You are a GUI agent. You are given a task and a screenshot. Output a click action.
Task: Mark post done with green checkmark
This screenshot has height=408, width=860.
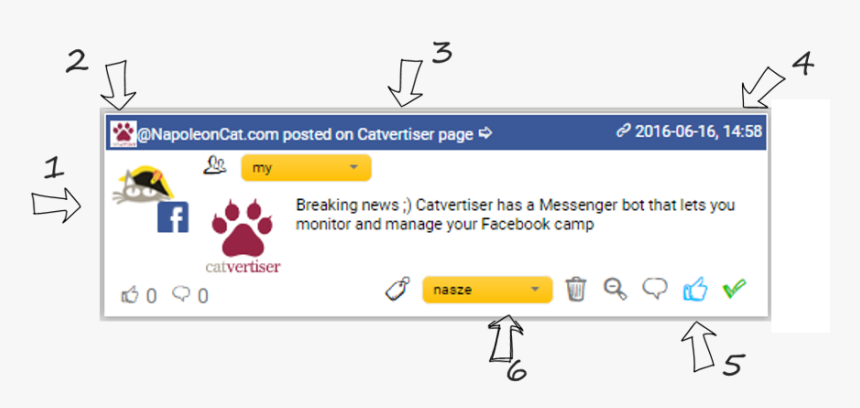734,288
